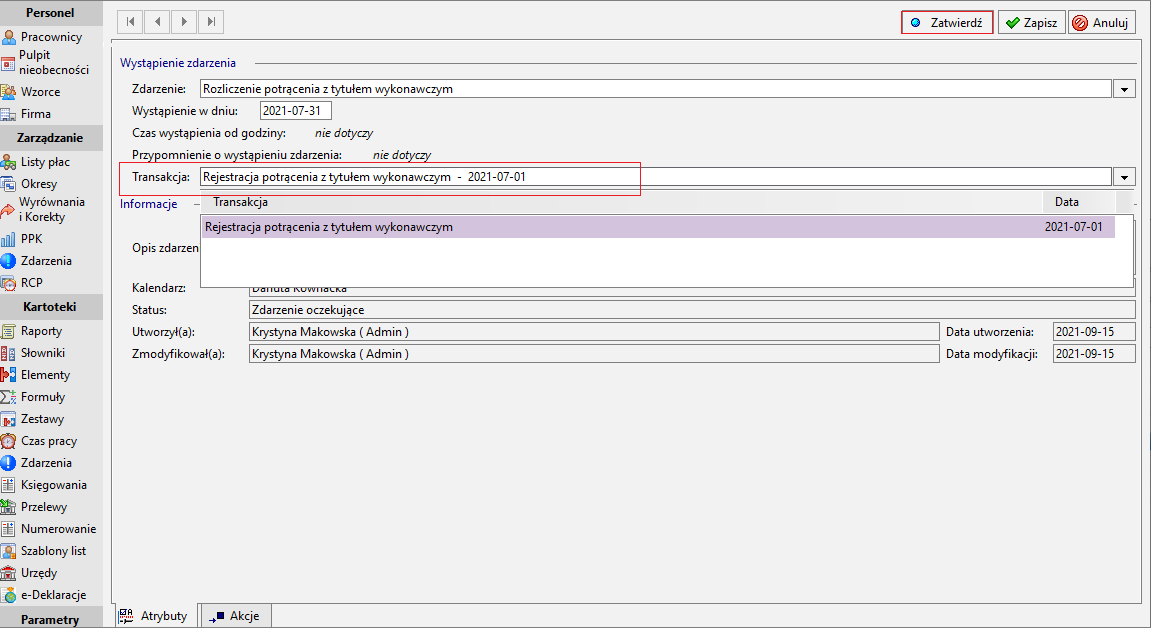Go to the next record
The height and width of the screenshot is (632, 1151).
click(x=184, y=22)
